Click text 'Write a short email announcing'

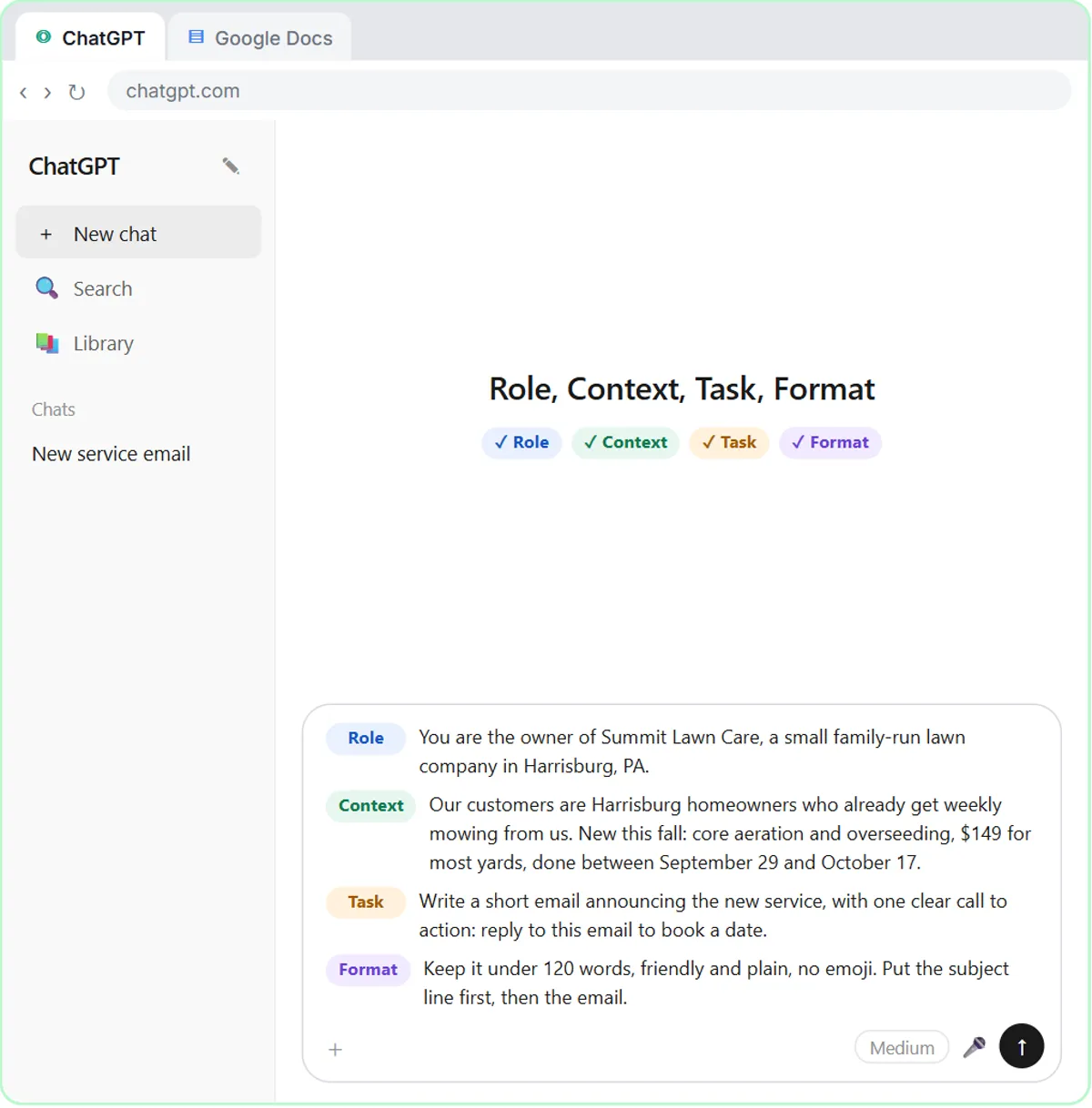552,901
